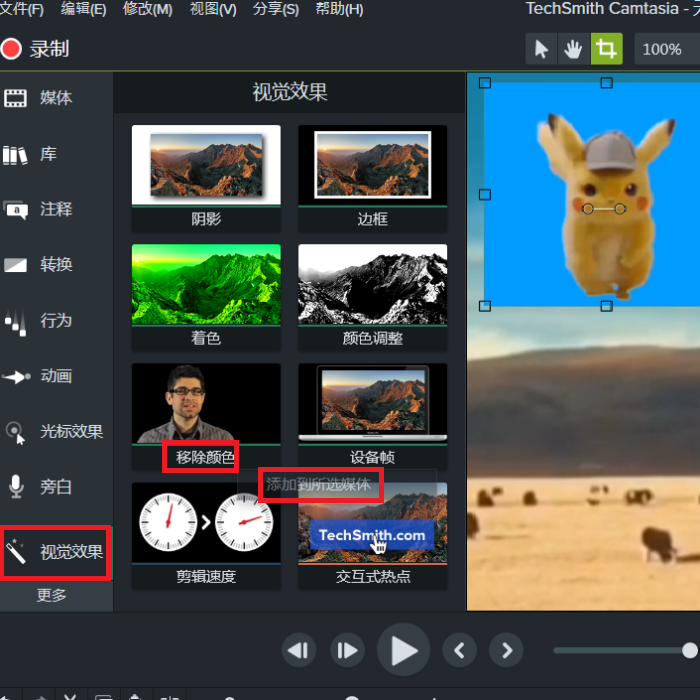Viewport: 700px width, 700px height.
Task: Expand the 更多 more tools option
Action: tap(51, 595)
